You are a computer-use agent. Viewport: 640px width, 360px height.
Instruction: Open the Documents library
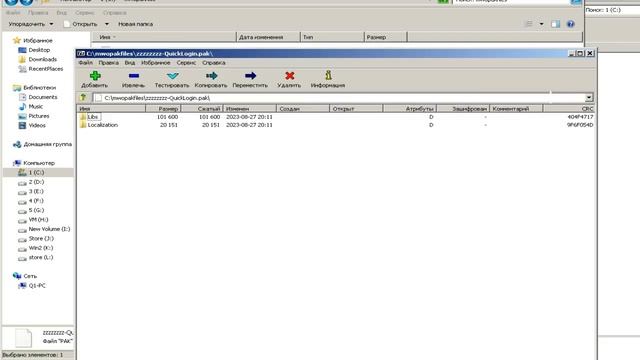(x=42, y=97)
